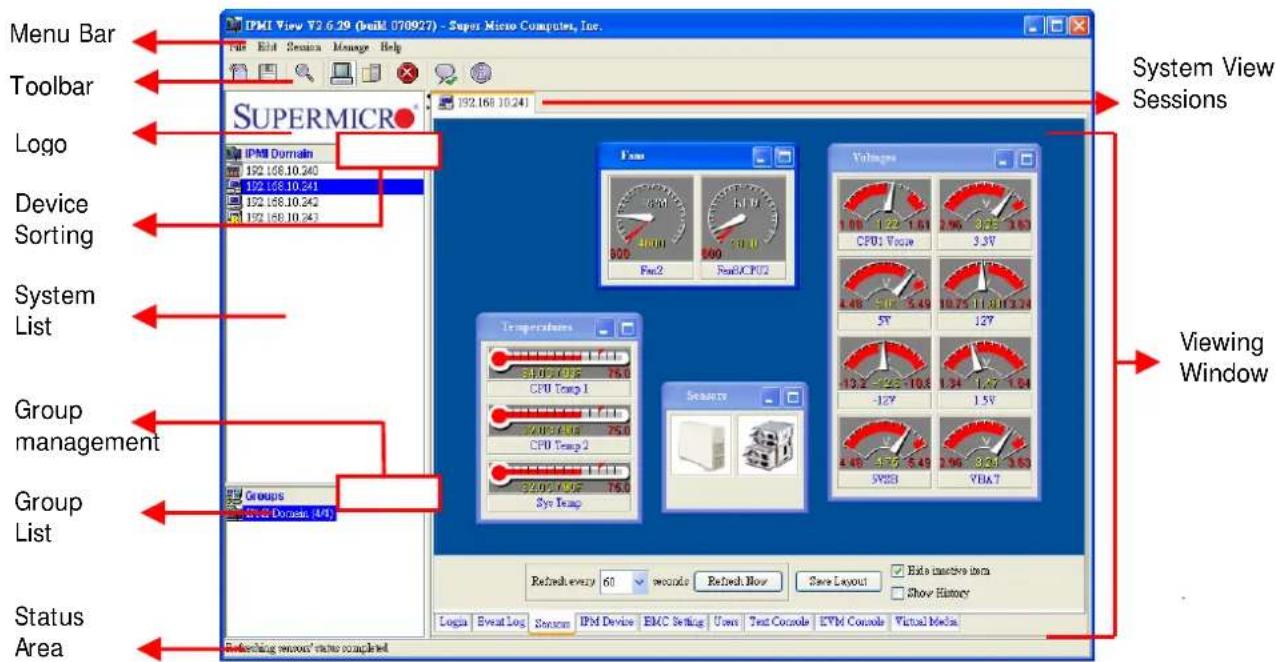Click the magnifying glass search toolbar icon
The image size is (1276, 662).
(304, 73)
